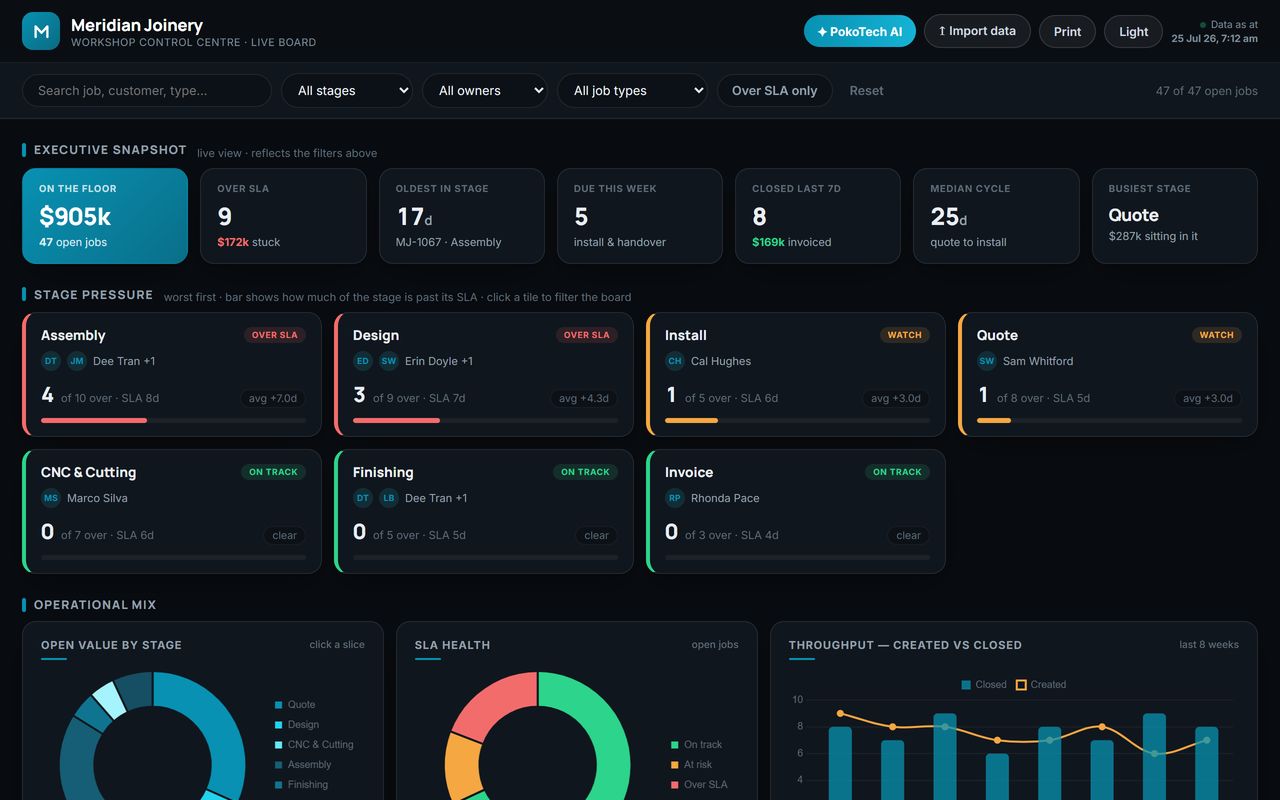Click Over SLA legend swatch in SLA Health
The height and width of the screenshot is (800, 1280).
click(674, 785)
